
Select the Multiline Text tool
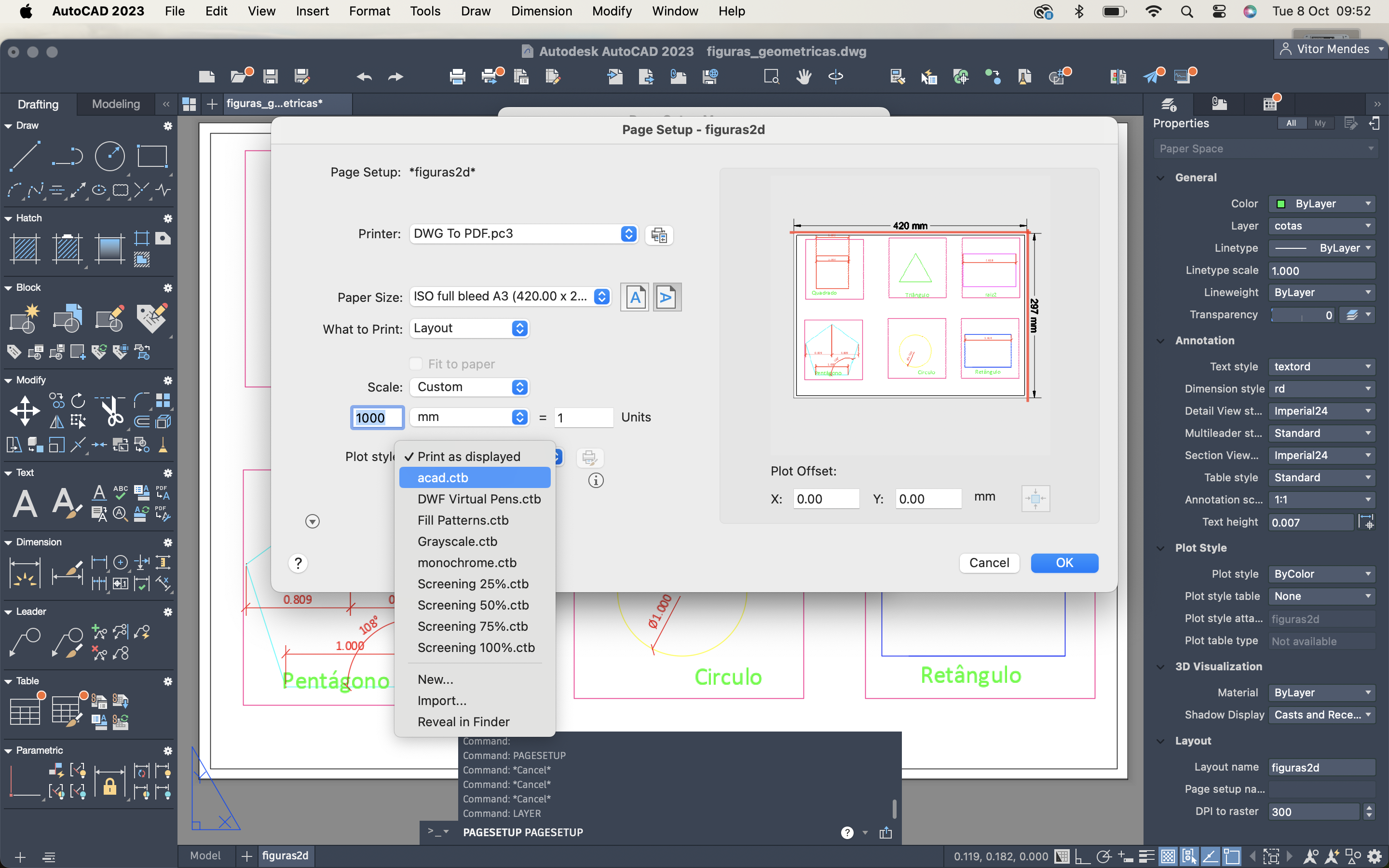[25, 503]
